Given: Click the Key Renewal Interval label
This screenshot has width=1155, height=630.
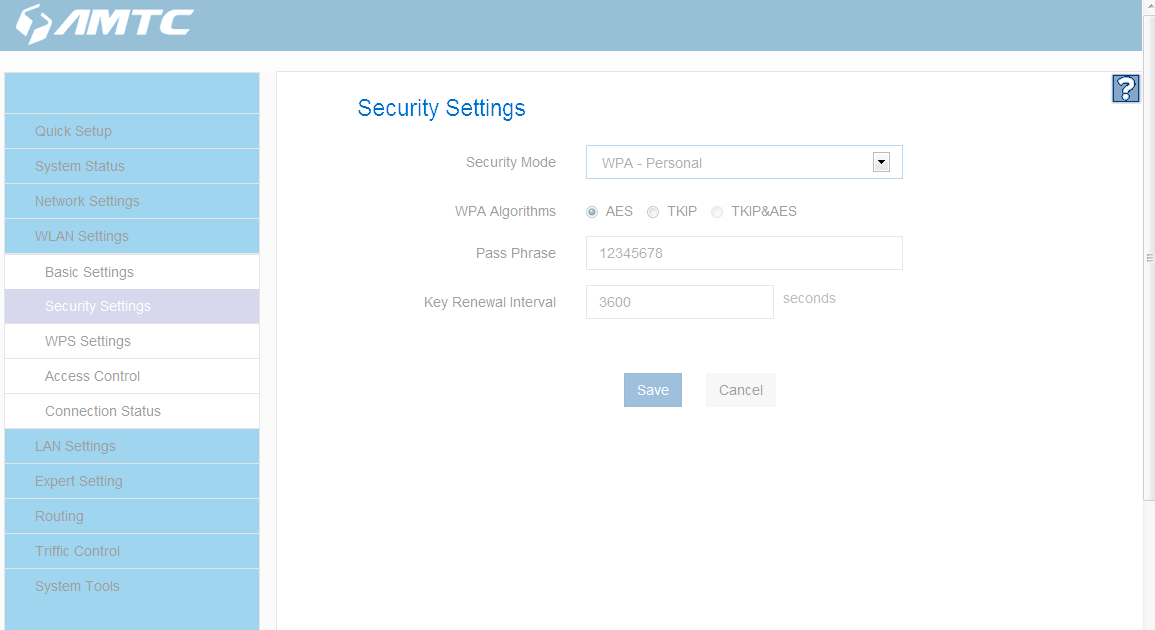Looking at the screenshot, I should pyautogui.click(x=490, y=302).
